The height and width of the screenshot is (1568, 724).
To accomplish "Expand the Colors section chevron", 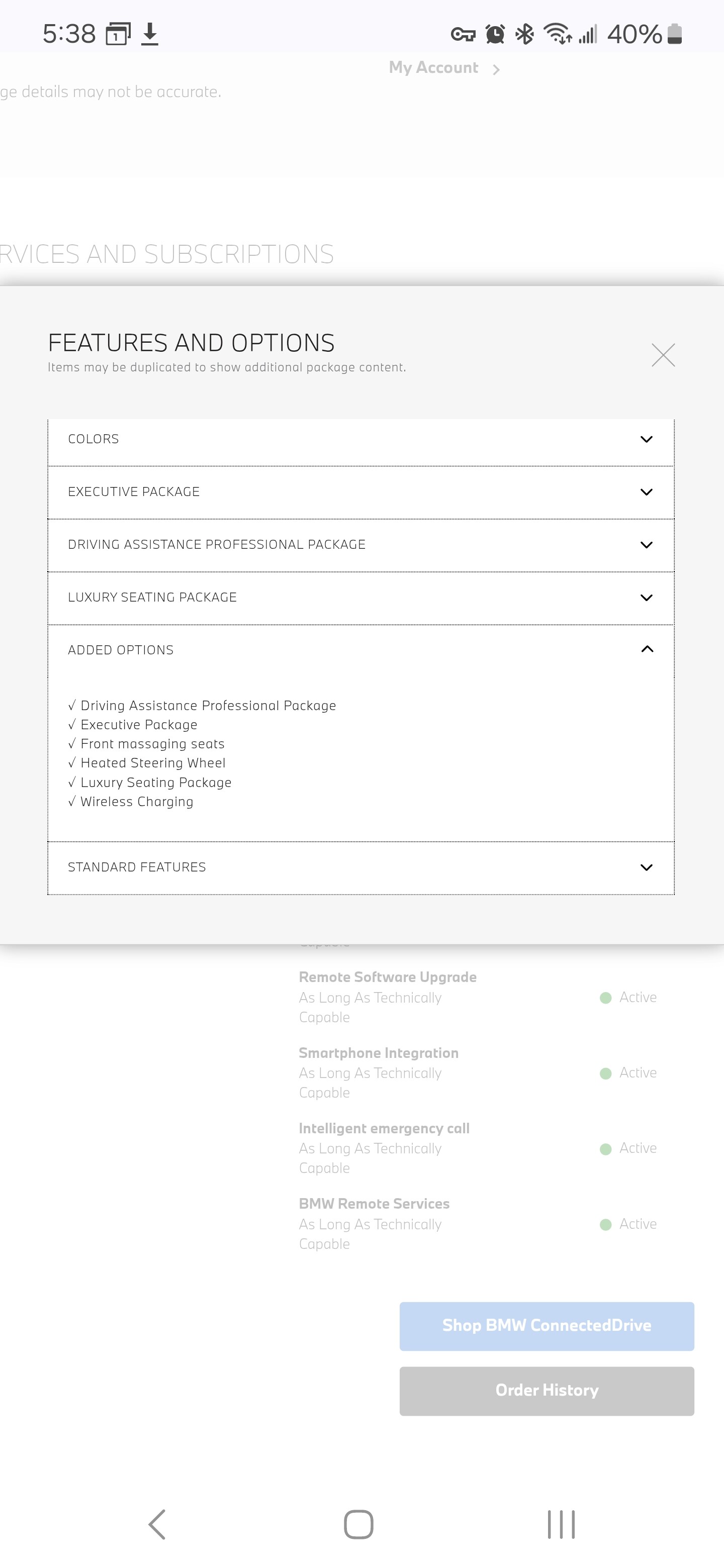I will tap(646, 439).
